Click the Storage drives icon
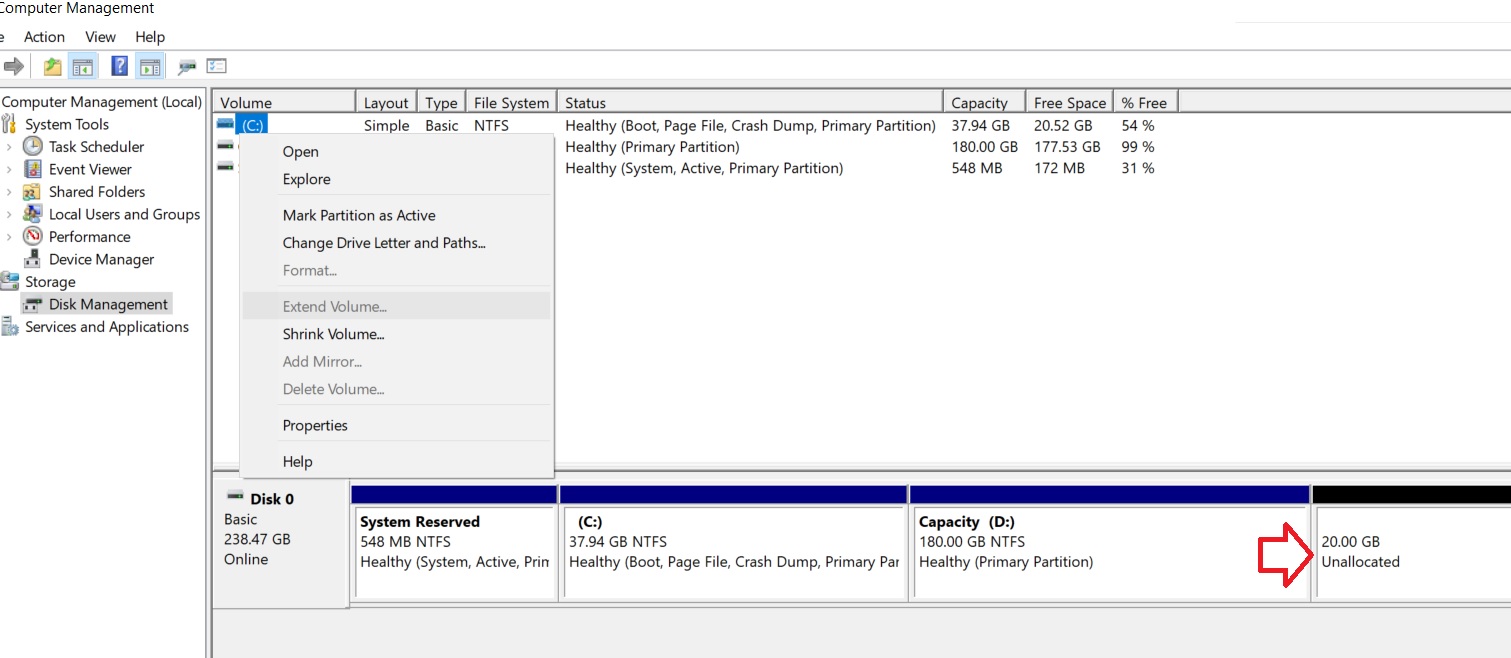Screen dimensions: 1511x658 point(9,281)
